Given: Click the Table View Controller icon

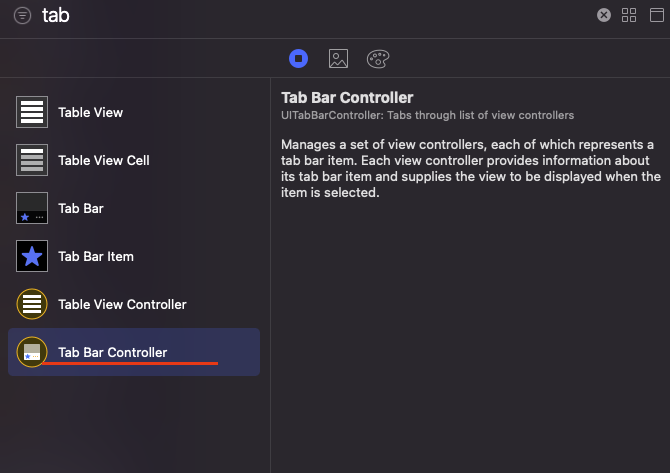Looking at the screenshot, I should 32,304.
